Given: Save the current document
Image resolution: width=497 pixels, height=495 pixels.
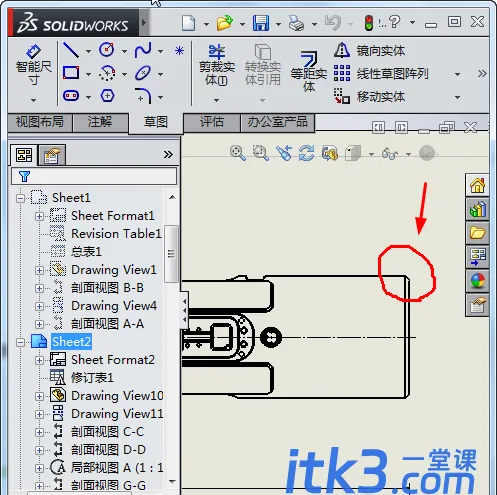Looking at the screenshot, I should [261, 23].
